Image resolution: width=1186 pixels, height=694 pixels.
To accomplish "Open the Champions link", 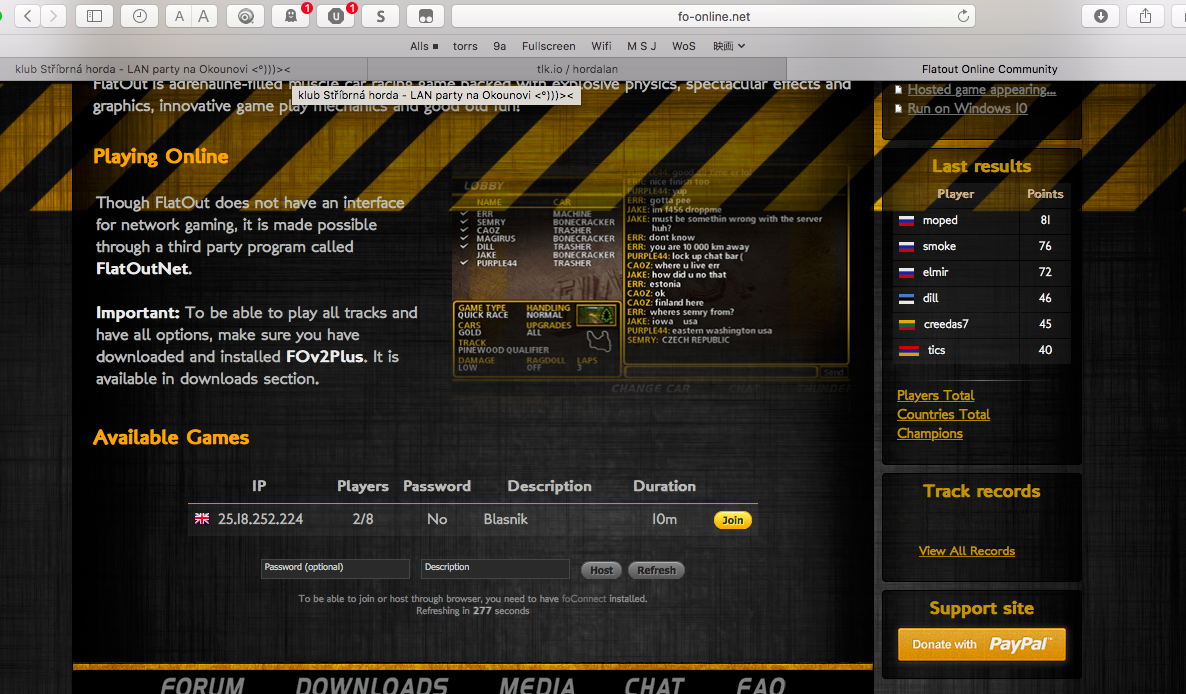I will (x=930, y=433).
